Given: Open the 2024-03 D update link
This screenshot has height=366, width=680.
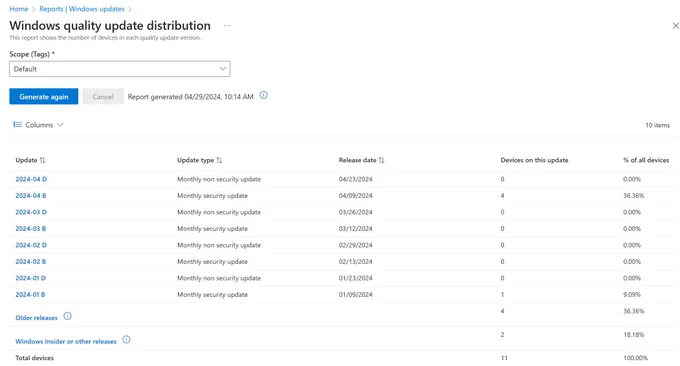Looking at the screenshot, I should (31, 212).
